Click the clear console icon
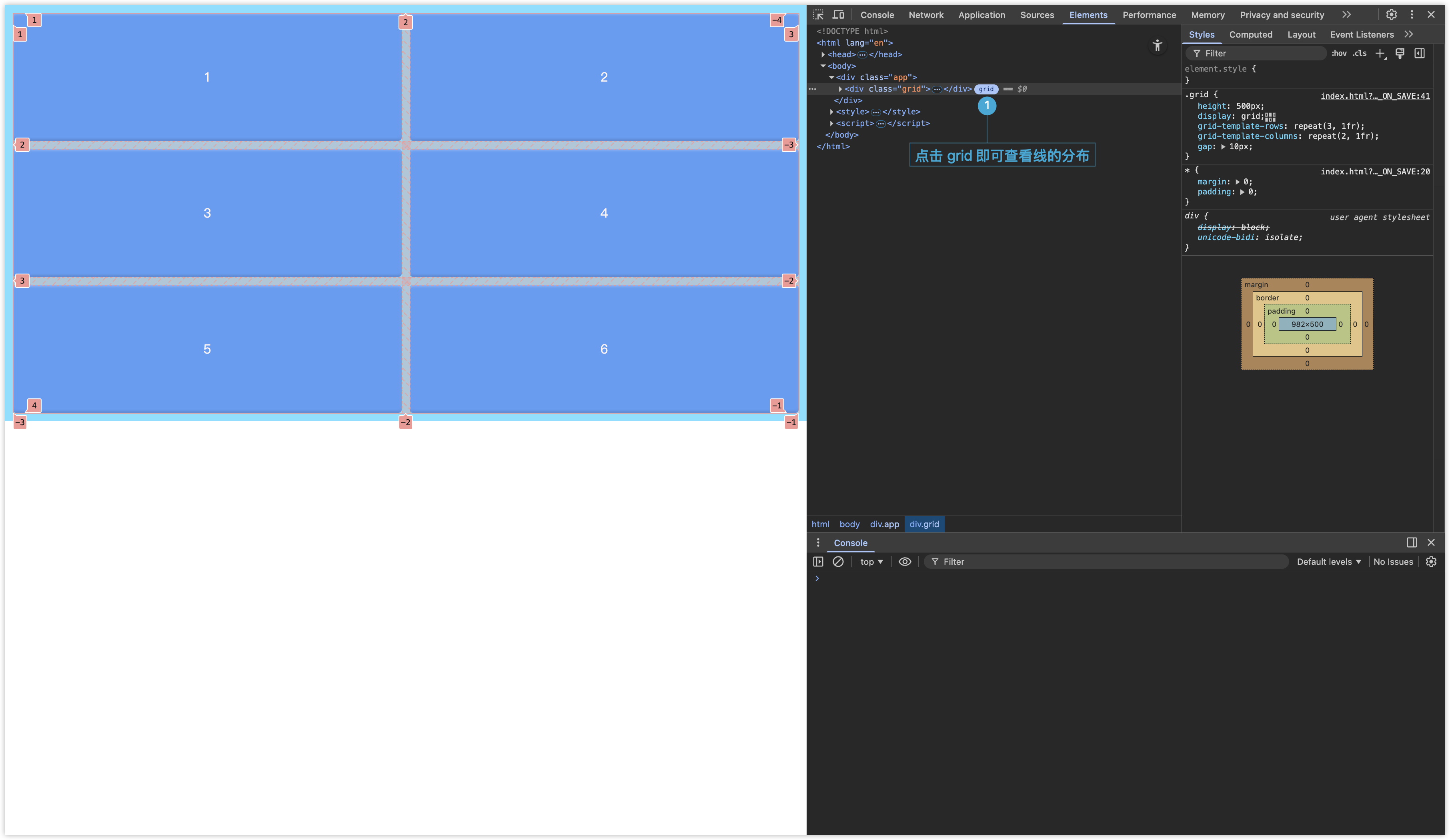1450x840 pixels. click(x=838, y=562)
